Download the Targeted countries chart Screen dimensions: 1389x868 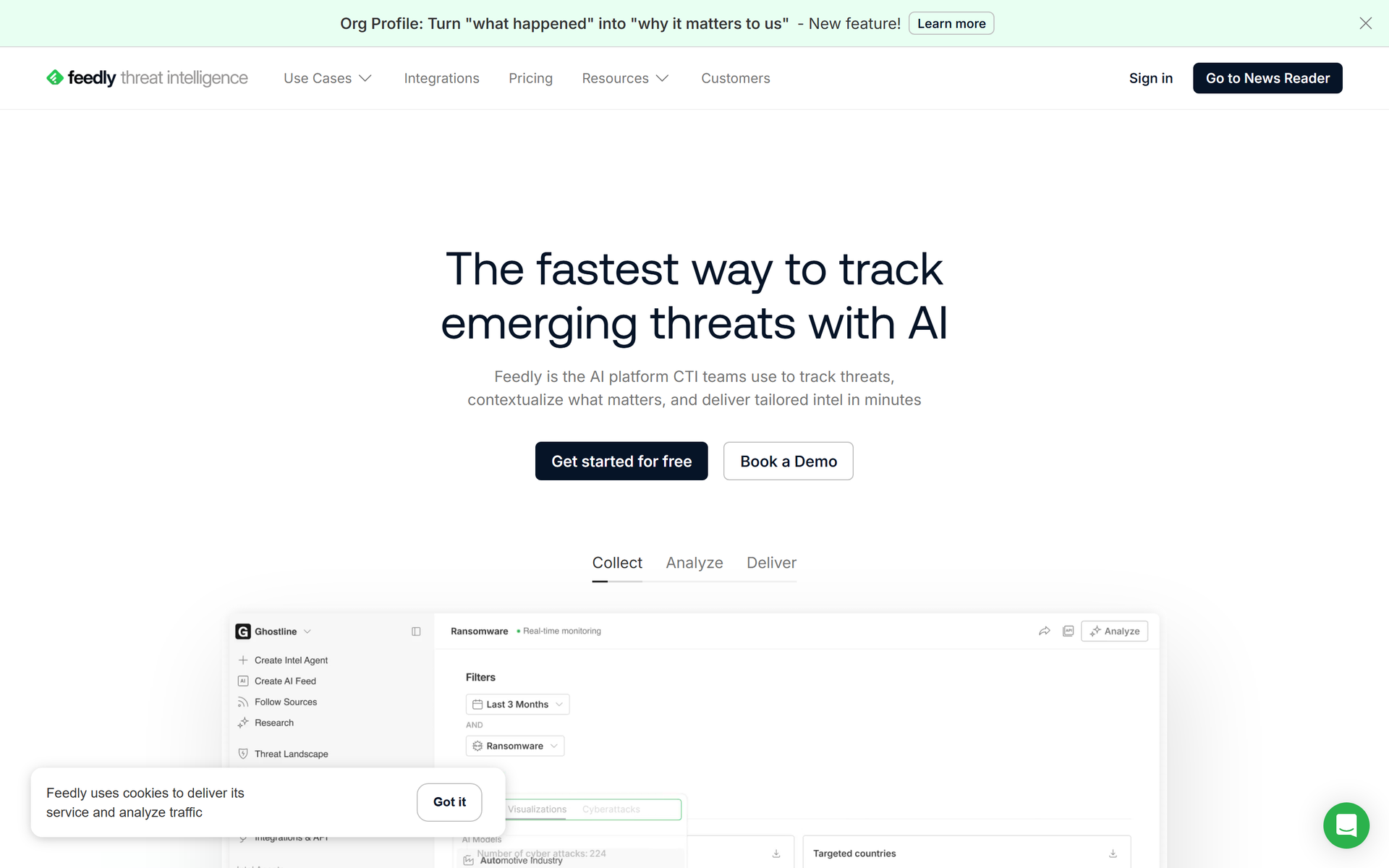(x=1113, y=854)
